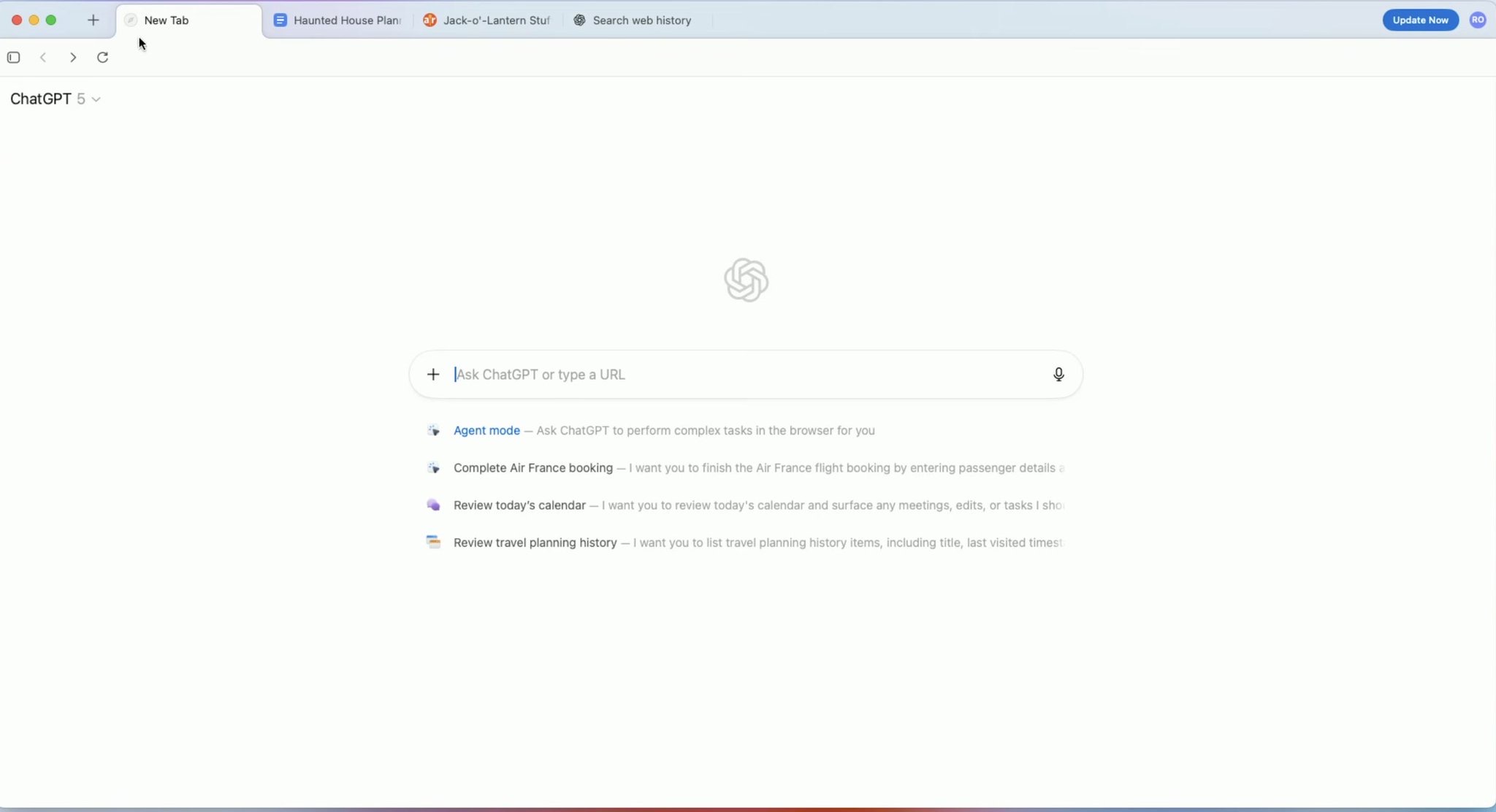The height and width of the screenshot is (812, 1496).
Task: Toggle the sidebar panel icon
Action: (13, 58)
